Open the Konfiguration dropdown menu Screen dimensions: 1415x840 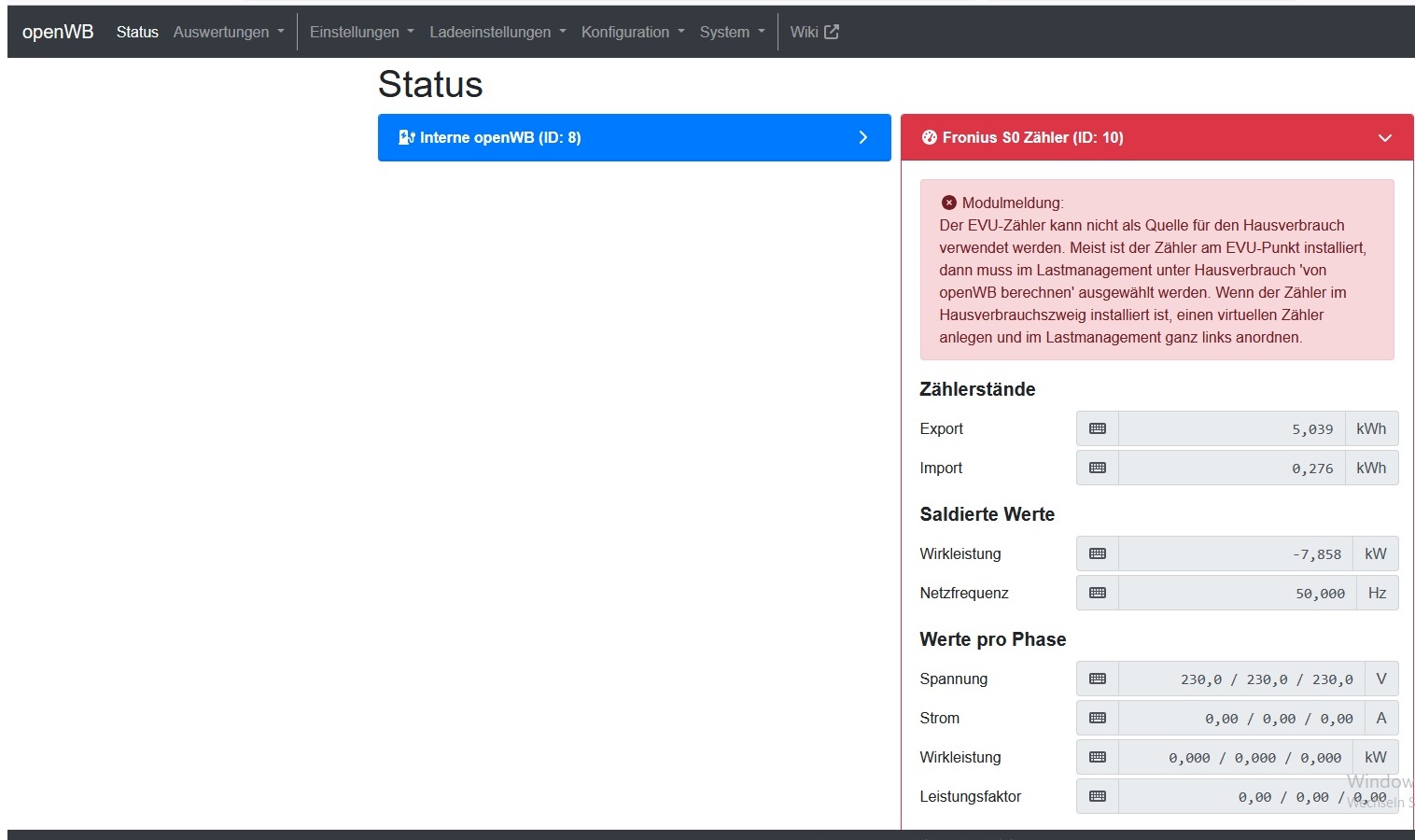pos(633,32)
